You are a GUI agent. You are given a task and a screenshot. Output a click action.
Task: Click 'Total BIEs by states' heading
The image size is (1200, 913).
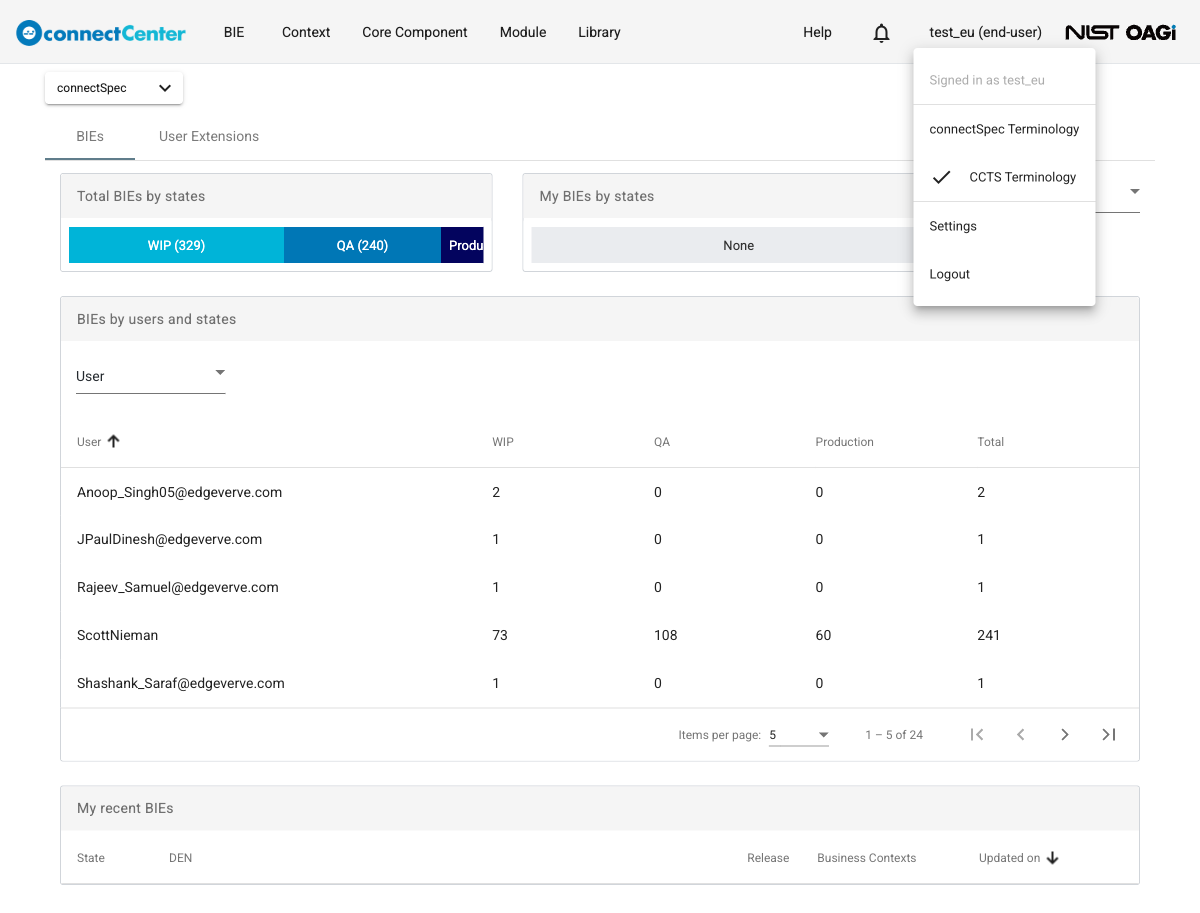141,196
